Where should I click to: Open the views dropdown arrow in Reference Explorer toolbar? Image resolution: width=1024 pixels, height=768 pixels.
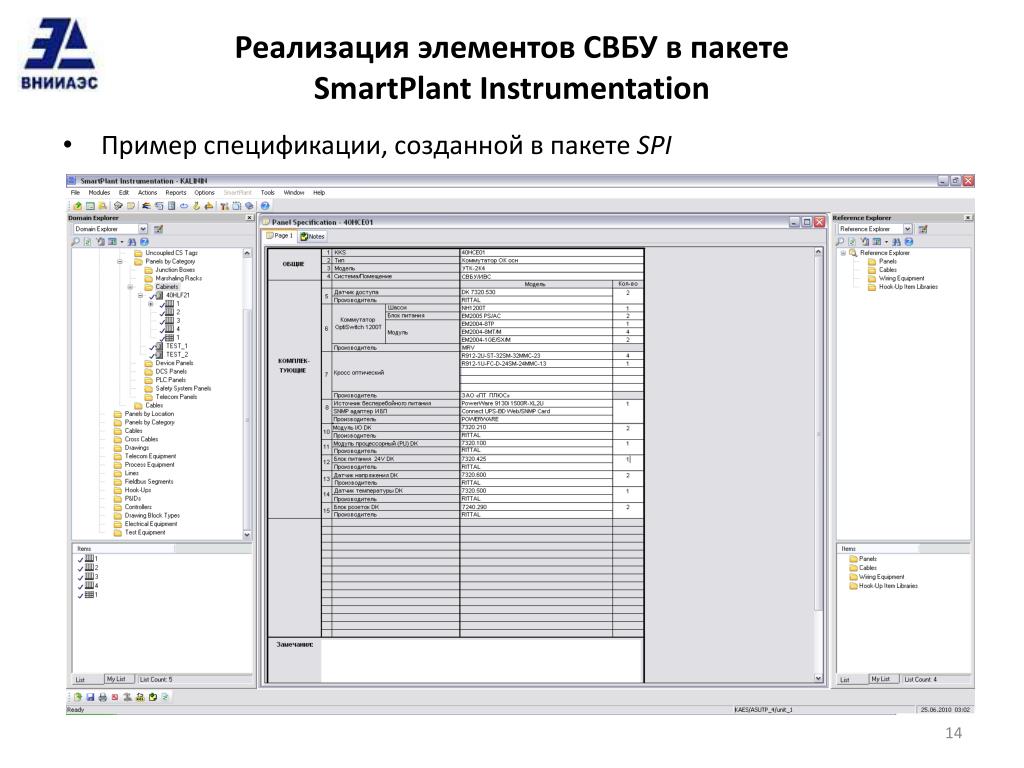(x=886, y=242)
